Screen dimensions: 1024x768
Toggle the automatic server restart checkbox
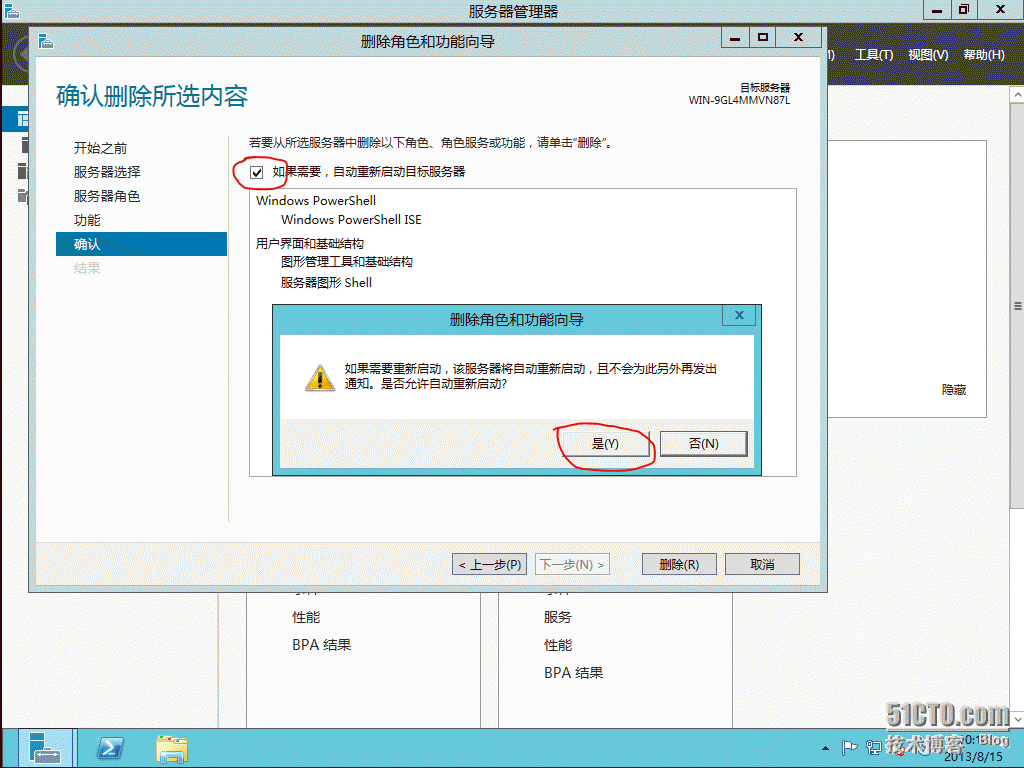click(257, 172)
